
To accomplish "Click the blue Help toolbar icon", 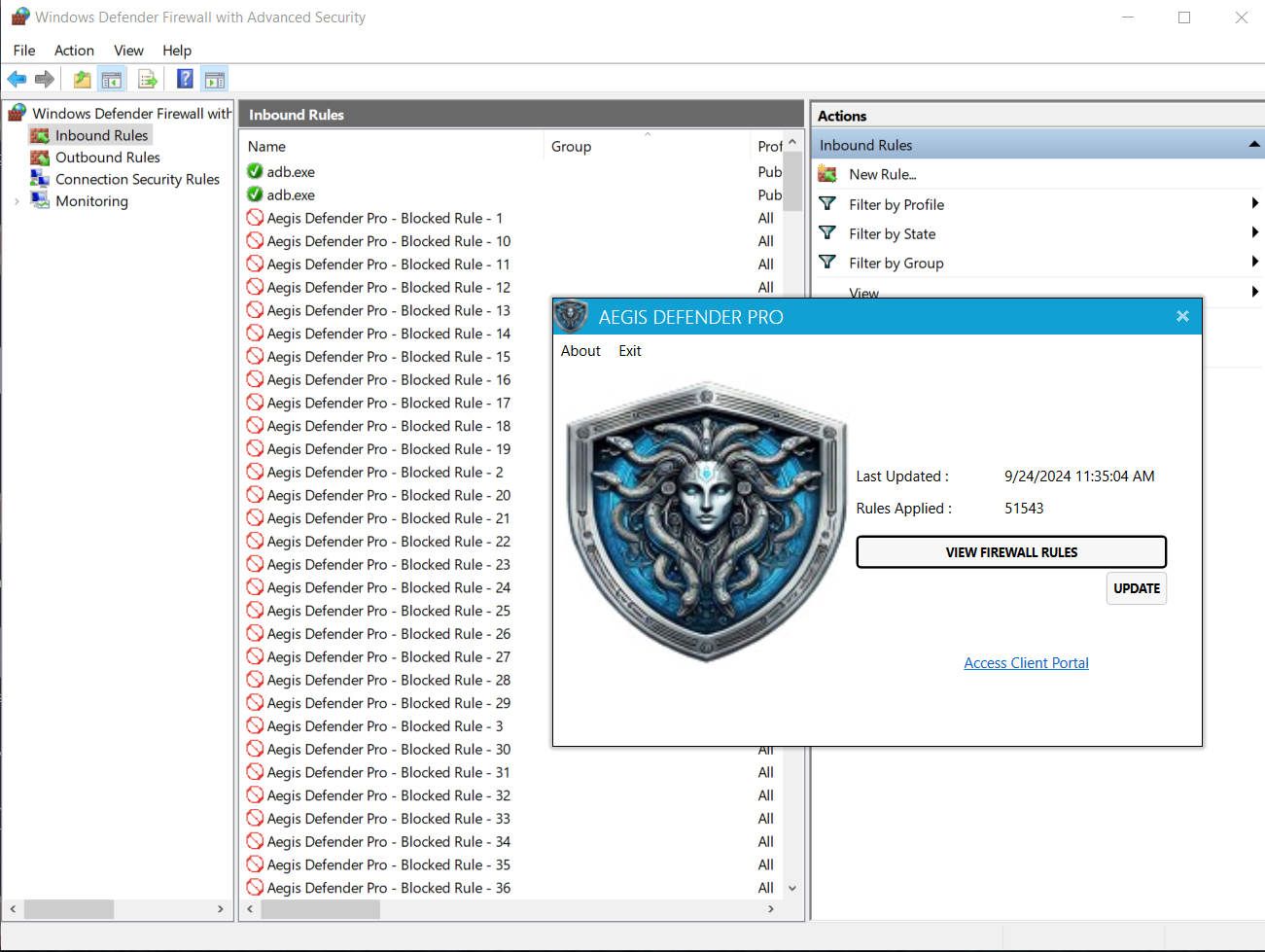I will [x=185, y=79].
